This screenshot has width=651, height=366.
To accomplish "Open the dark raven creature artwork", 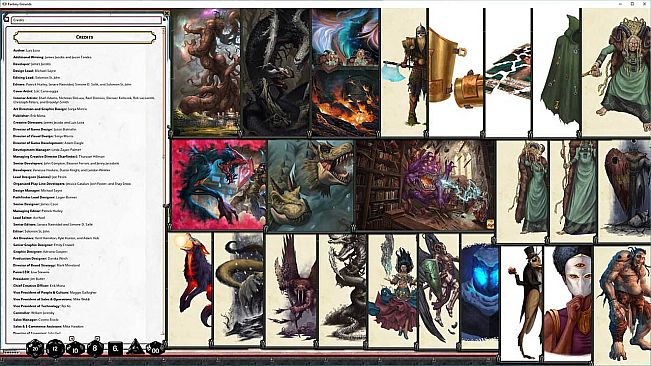I will coord(276,73).
